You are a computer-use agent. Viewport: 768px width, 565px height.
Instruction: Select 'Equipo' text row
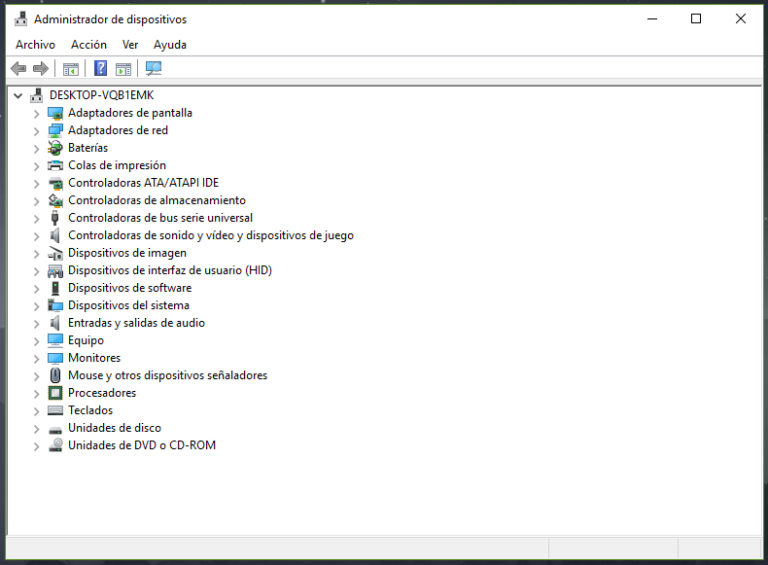coord(86,340)
